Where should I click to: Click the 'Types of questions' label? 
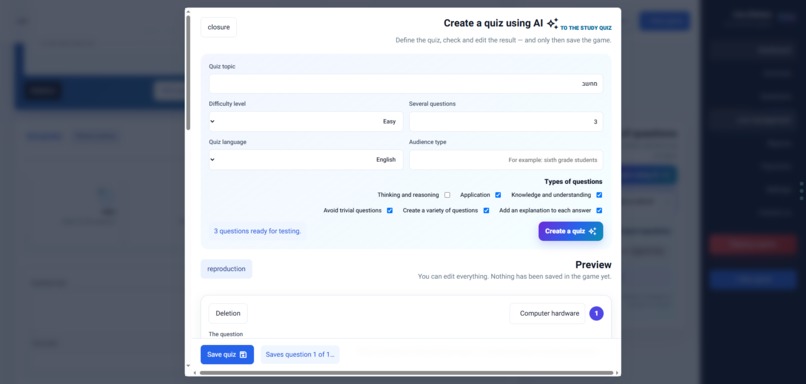coord(573,181)
